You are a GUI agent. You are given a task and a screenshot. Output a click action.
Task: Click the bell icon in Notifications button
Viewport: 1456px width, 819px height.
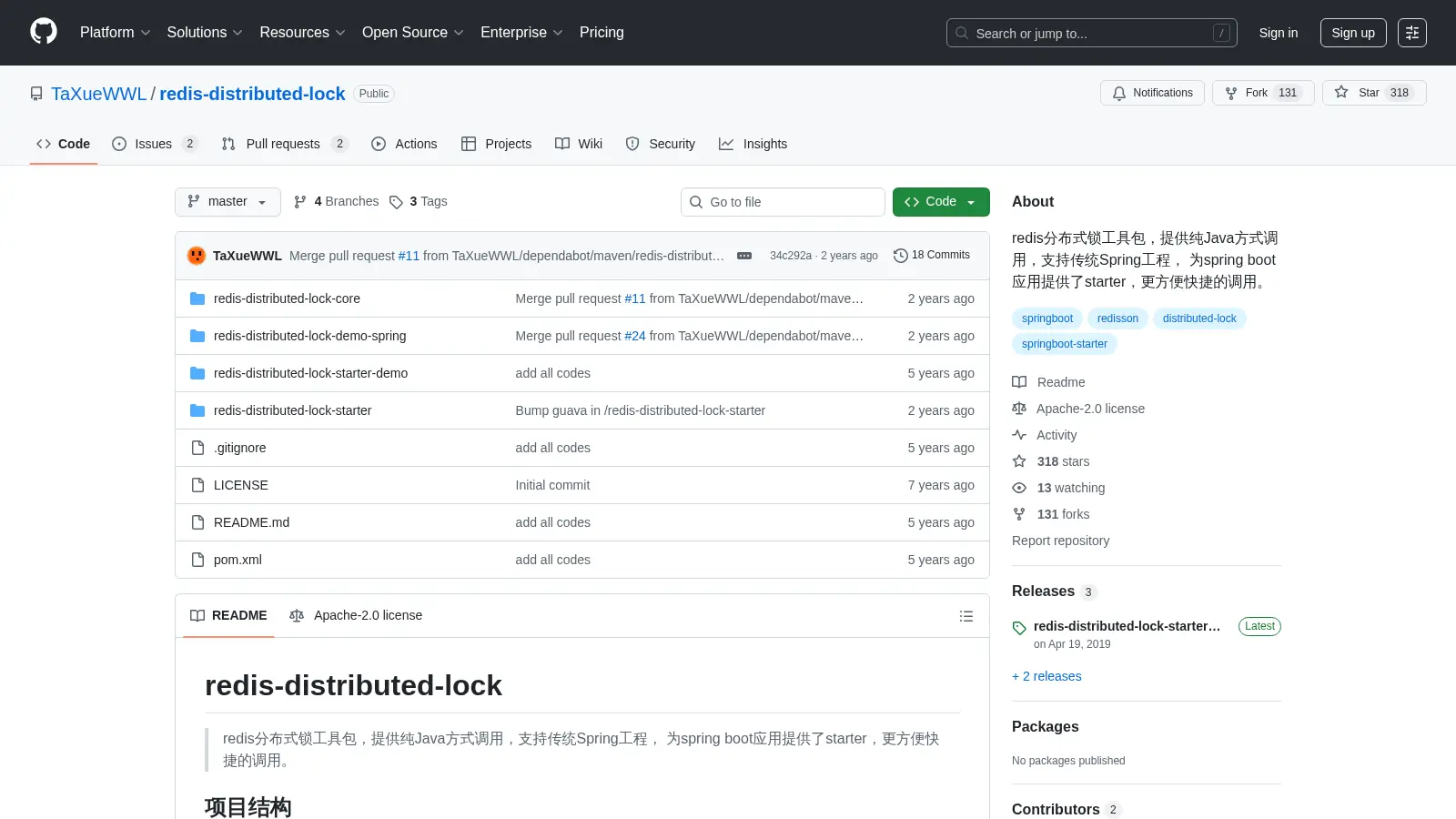click(1119, 93)
